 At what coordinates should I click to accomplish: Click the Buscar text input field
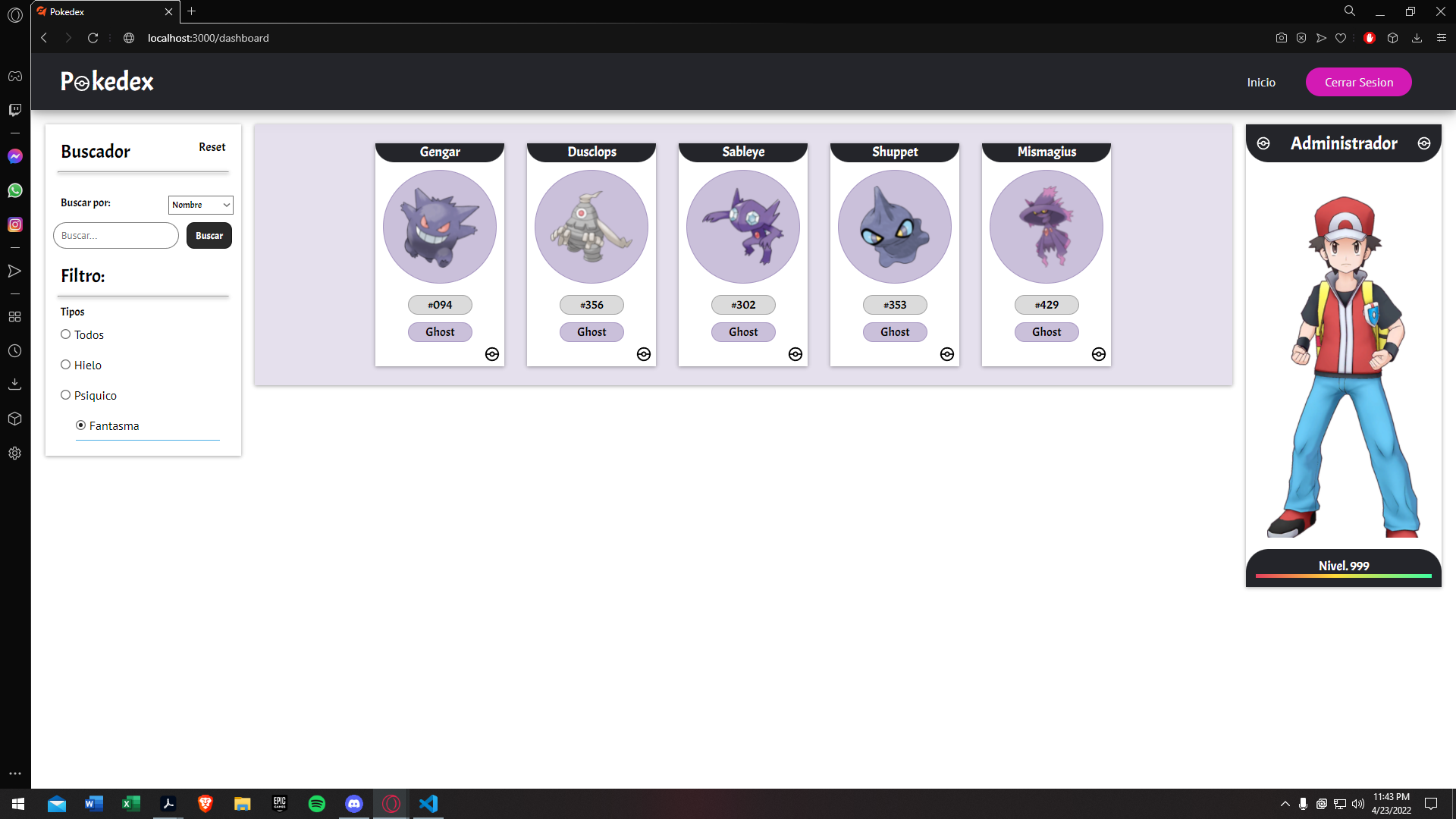[116, 236]
